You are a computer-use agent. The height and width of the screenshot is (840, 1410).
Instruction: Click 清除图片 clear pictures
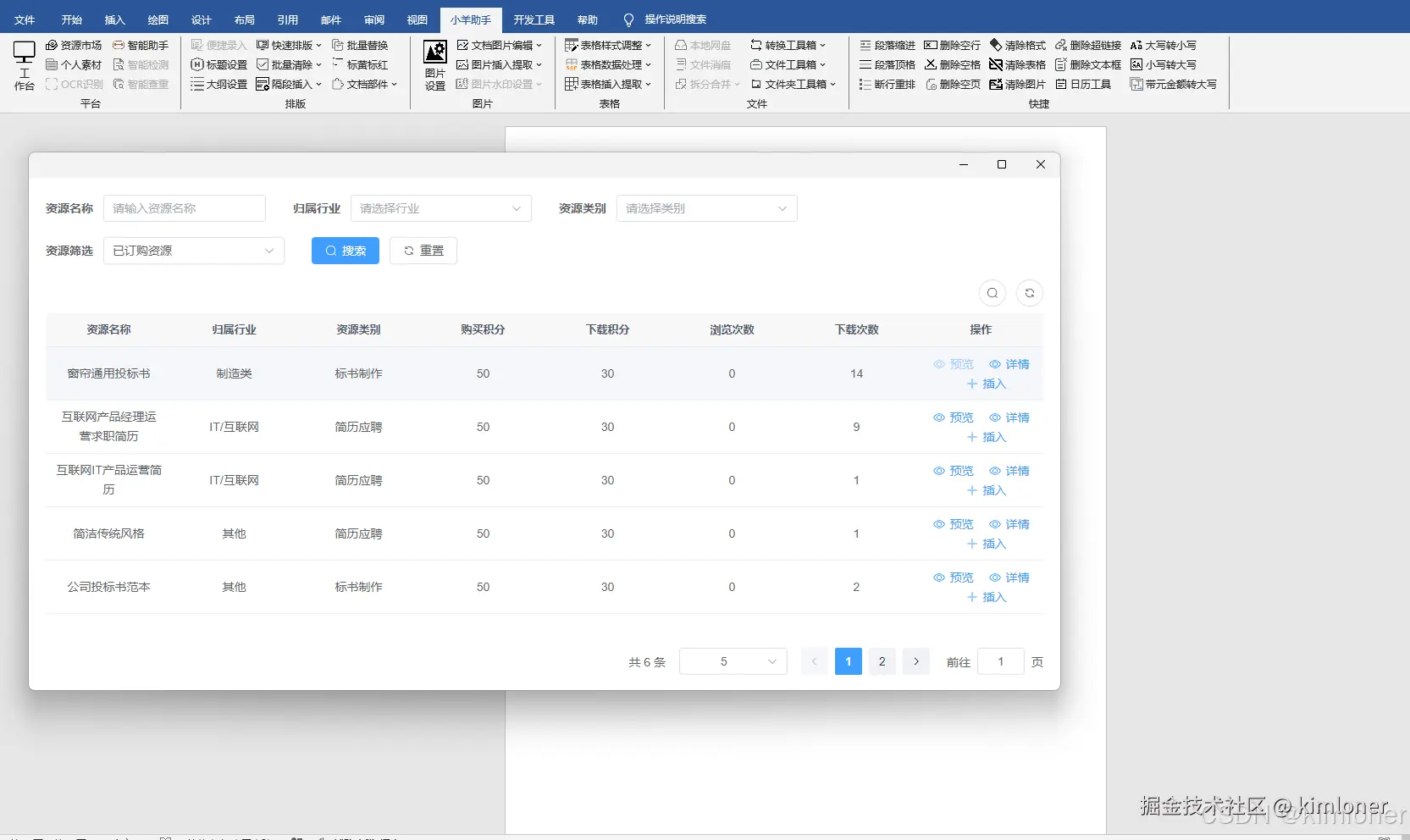click(1018, 84)
